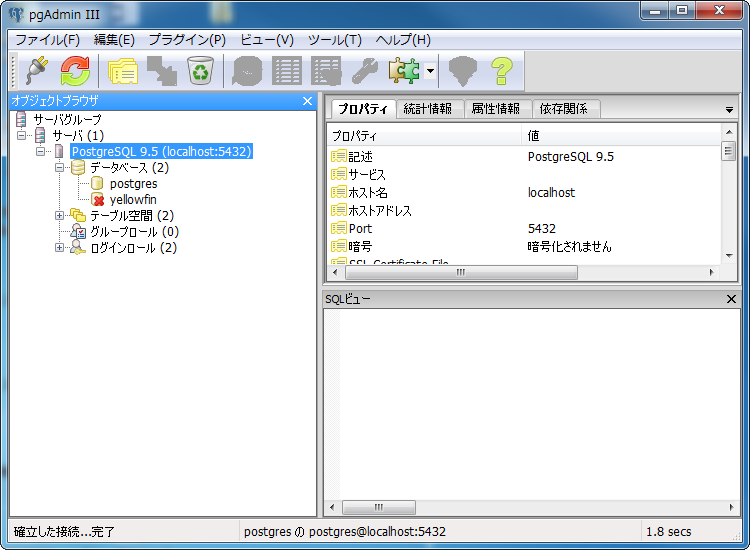
Task: Click the properties list scroll down arrow
Action: 729,256
